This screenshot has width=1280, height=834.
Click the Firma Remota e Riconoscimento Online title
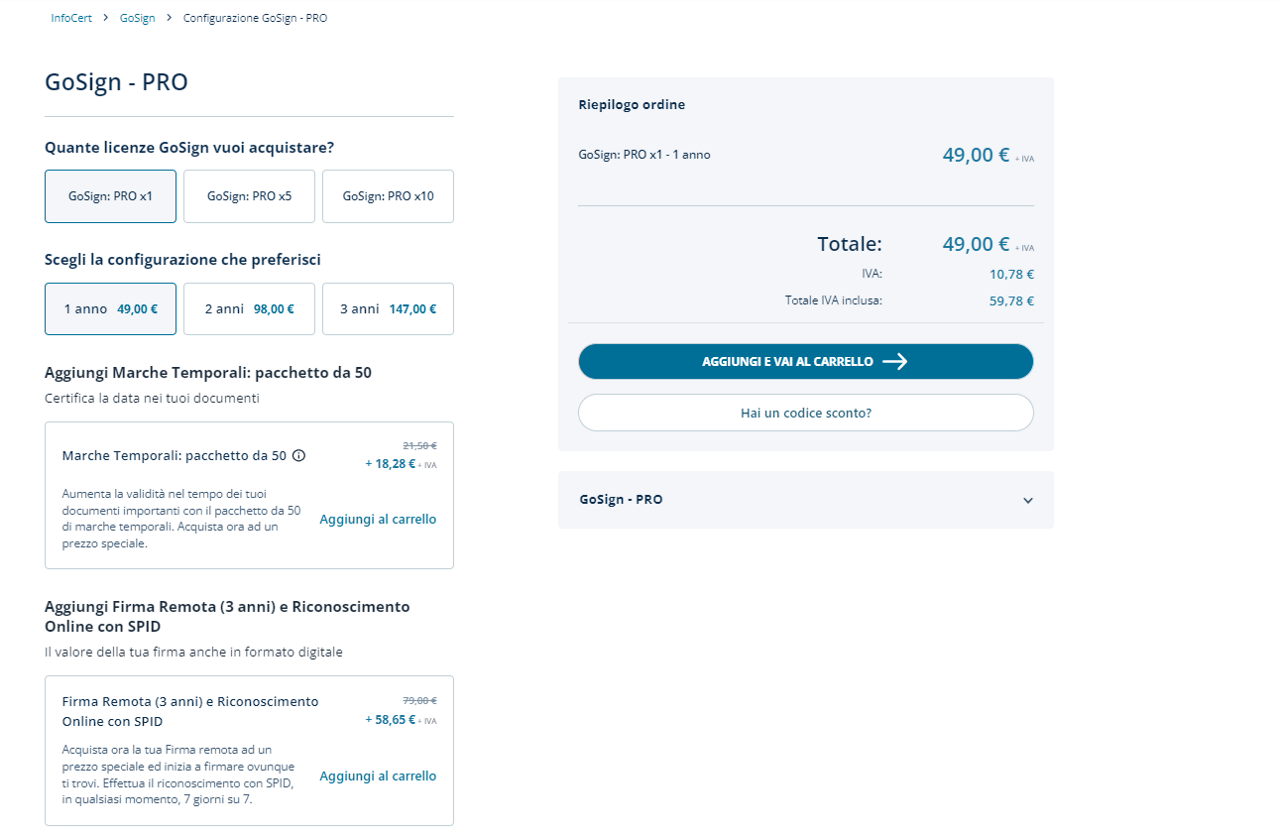click(x=190, y=711)
